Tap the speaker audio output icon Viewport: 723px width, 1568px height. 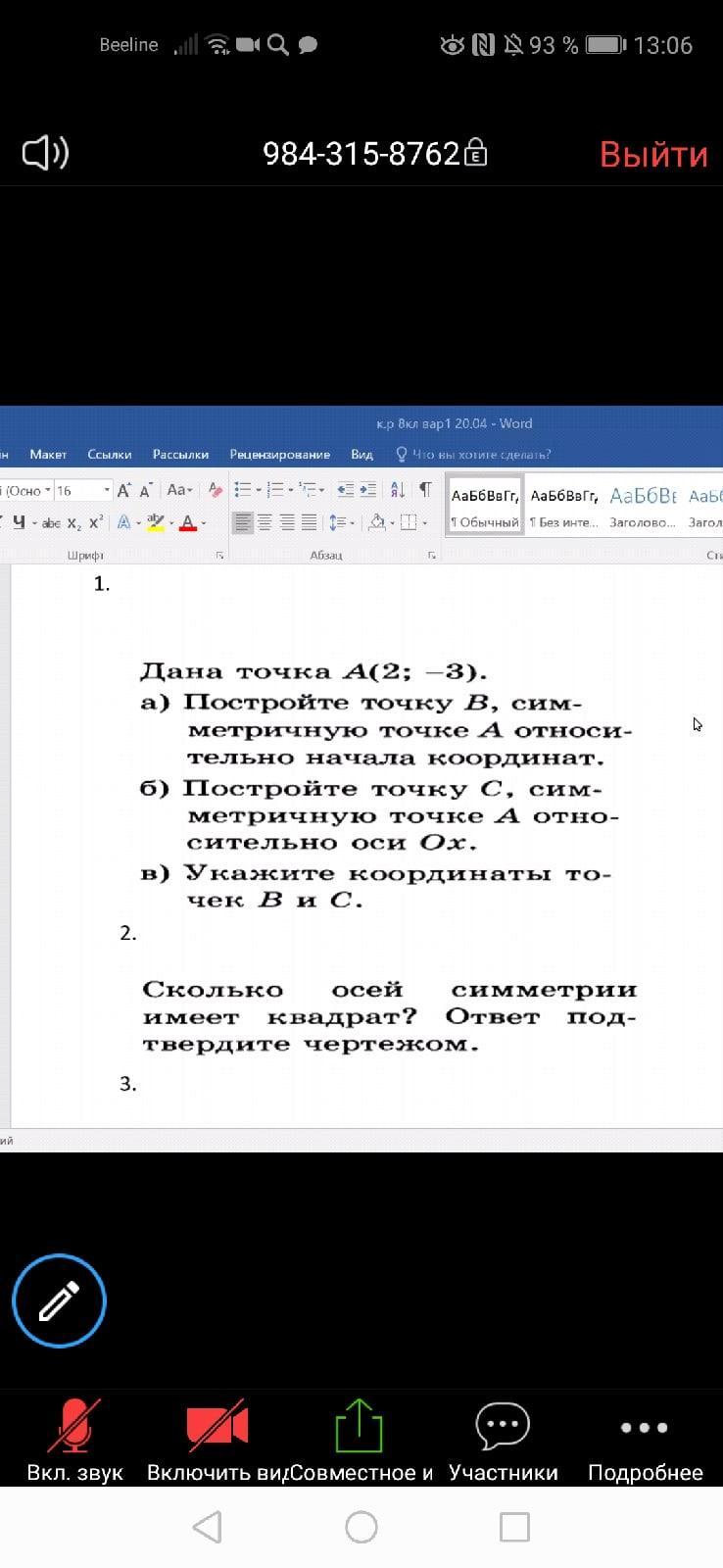pyautogui.click(x=45, y=153)
